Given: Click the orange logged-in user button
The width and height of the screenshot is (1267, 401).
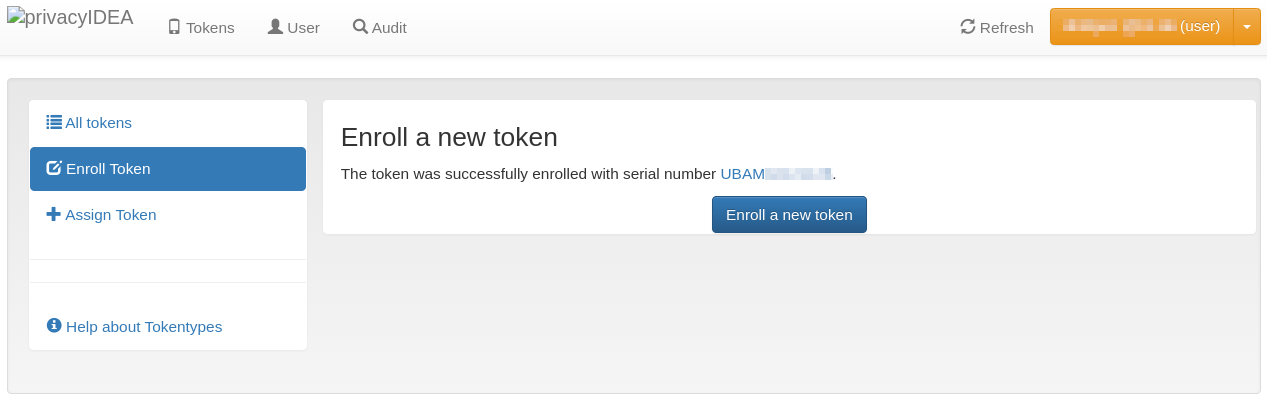Looking at the screenshot, I should (1141, 27).
